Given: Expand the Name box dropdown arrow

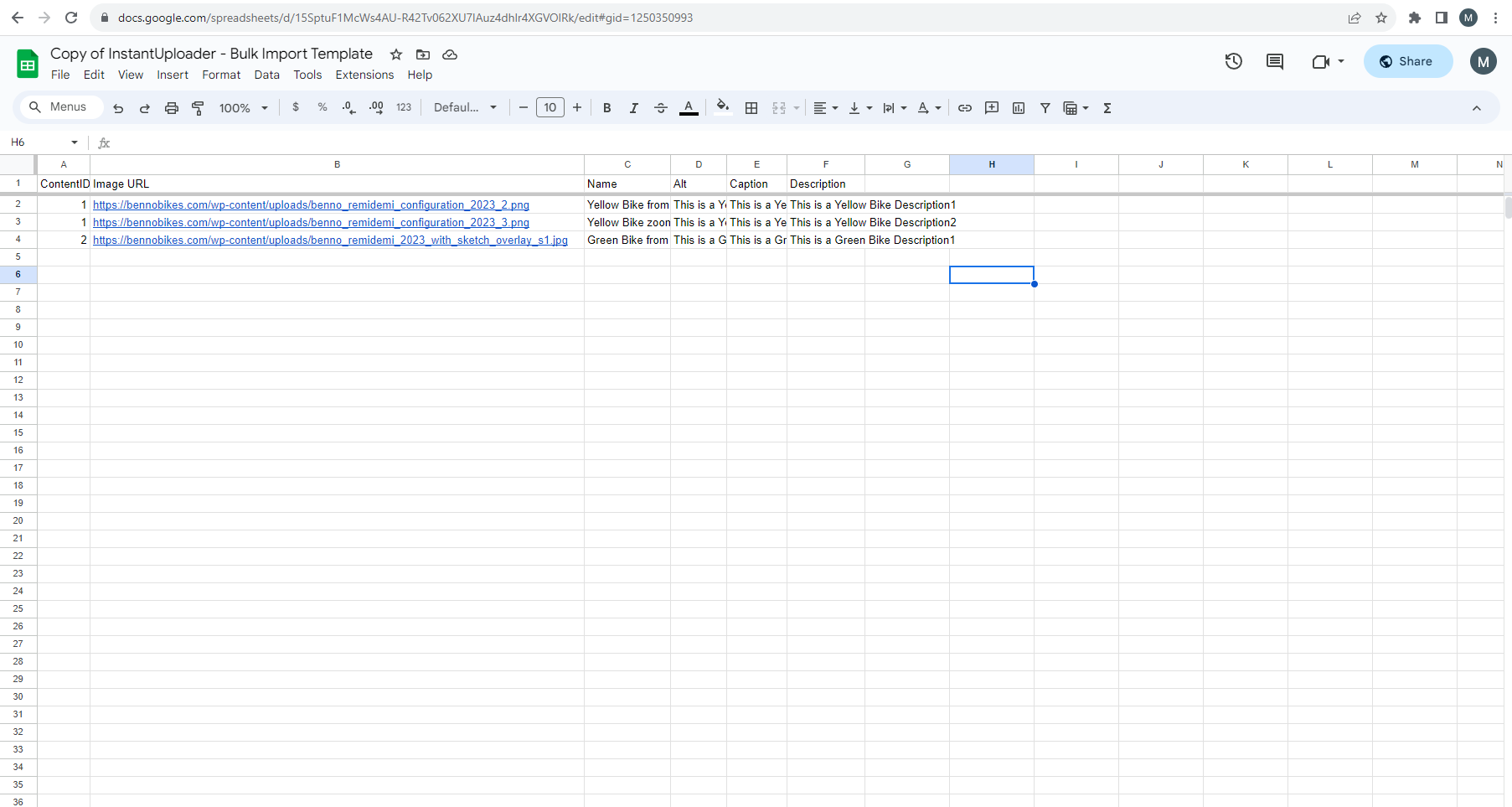Looking at the screenshot, I should point(75,142).
